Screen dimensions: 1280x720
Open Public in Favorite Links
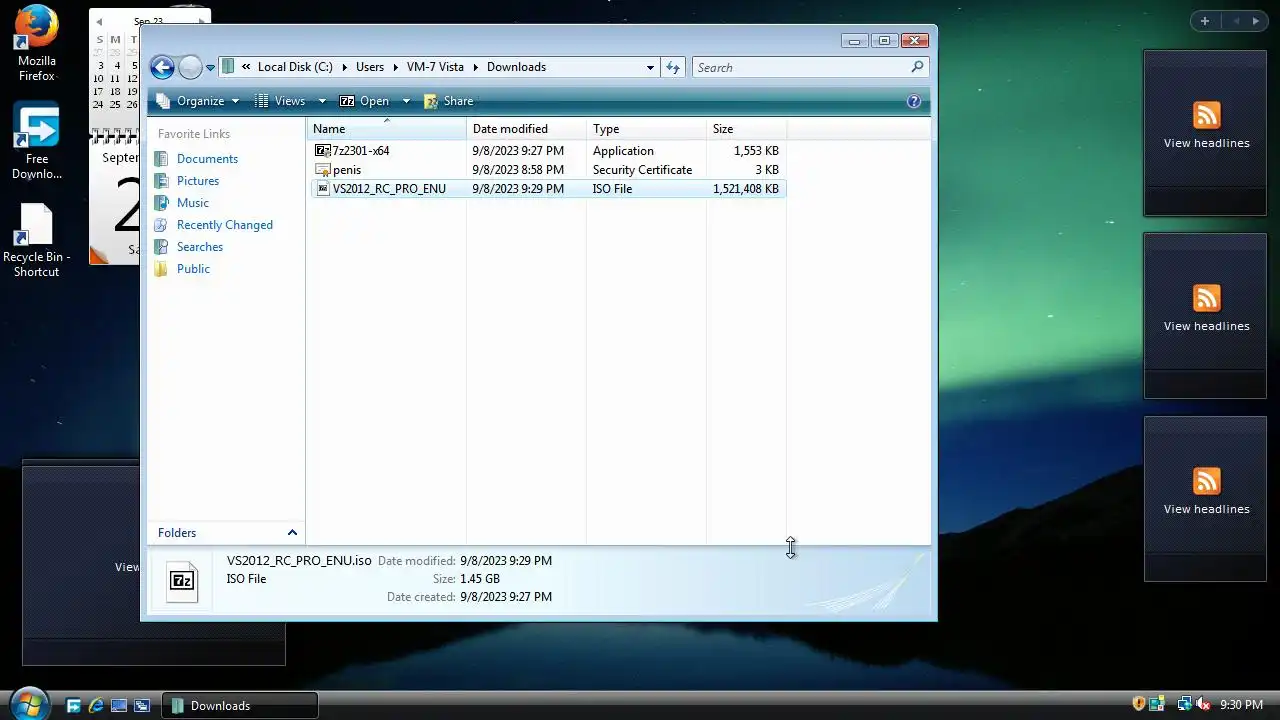193,269
